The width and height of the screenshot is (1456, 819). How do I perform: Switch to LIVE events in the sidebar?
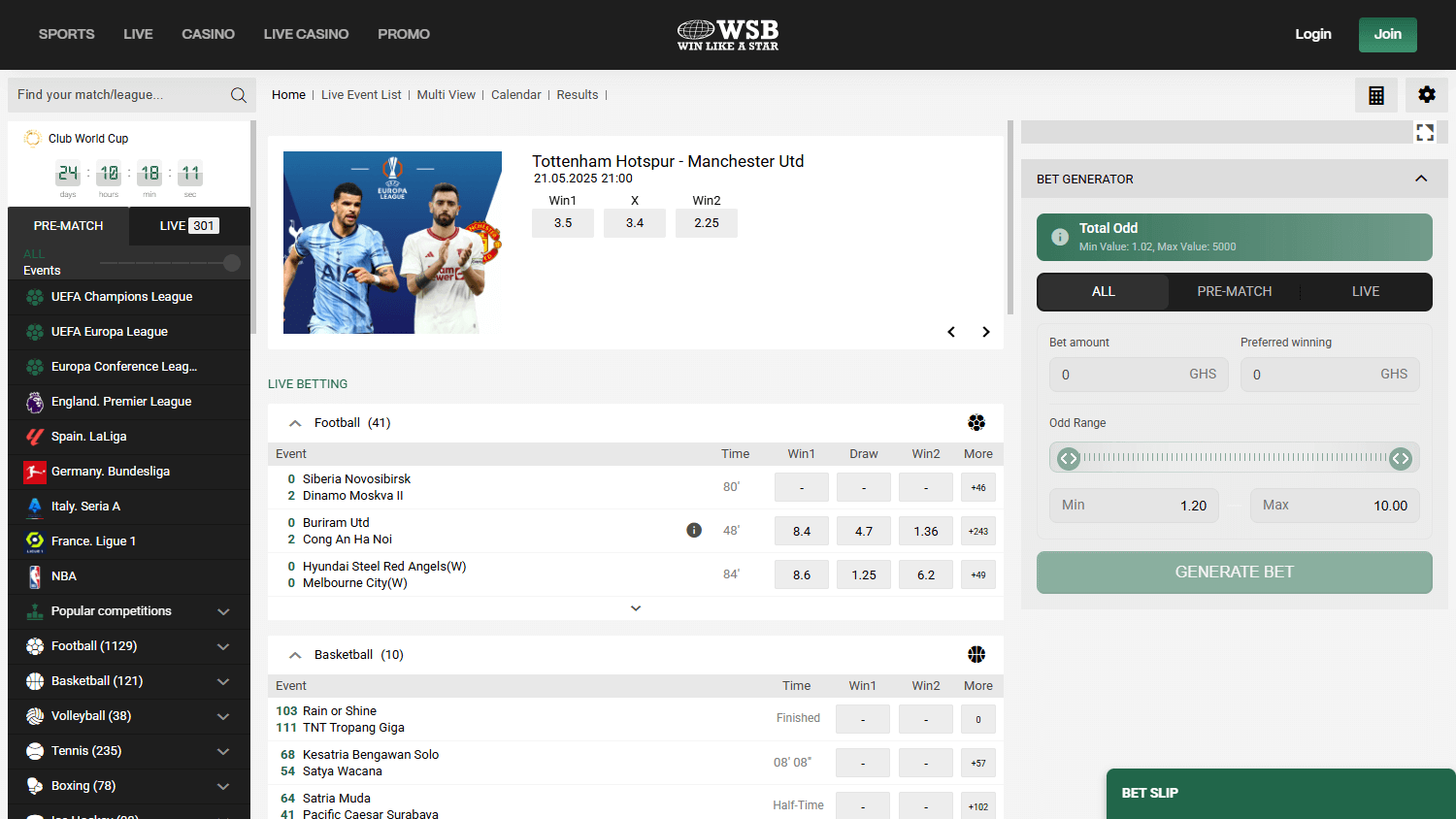tap(187, 225)
